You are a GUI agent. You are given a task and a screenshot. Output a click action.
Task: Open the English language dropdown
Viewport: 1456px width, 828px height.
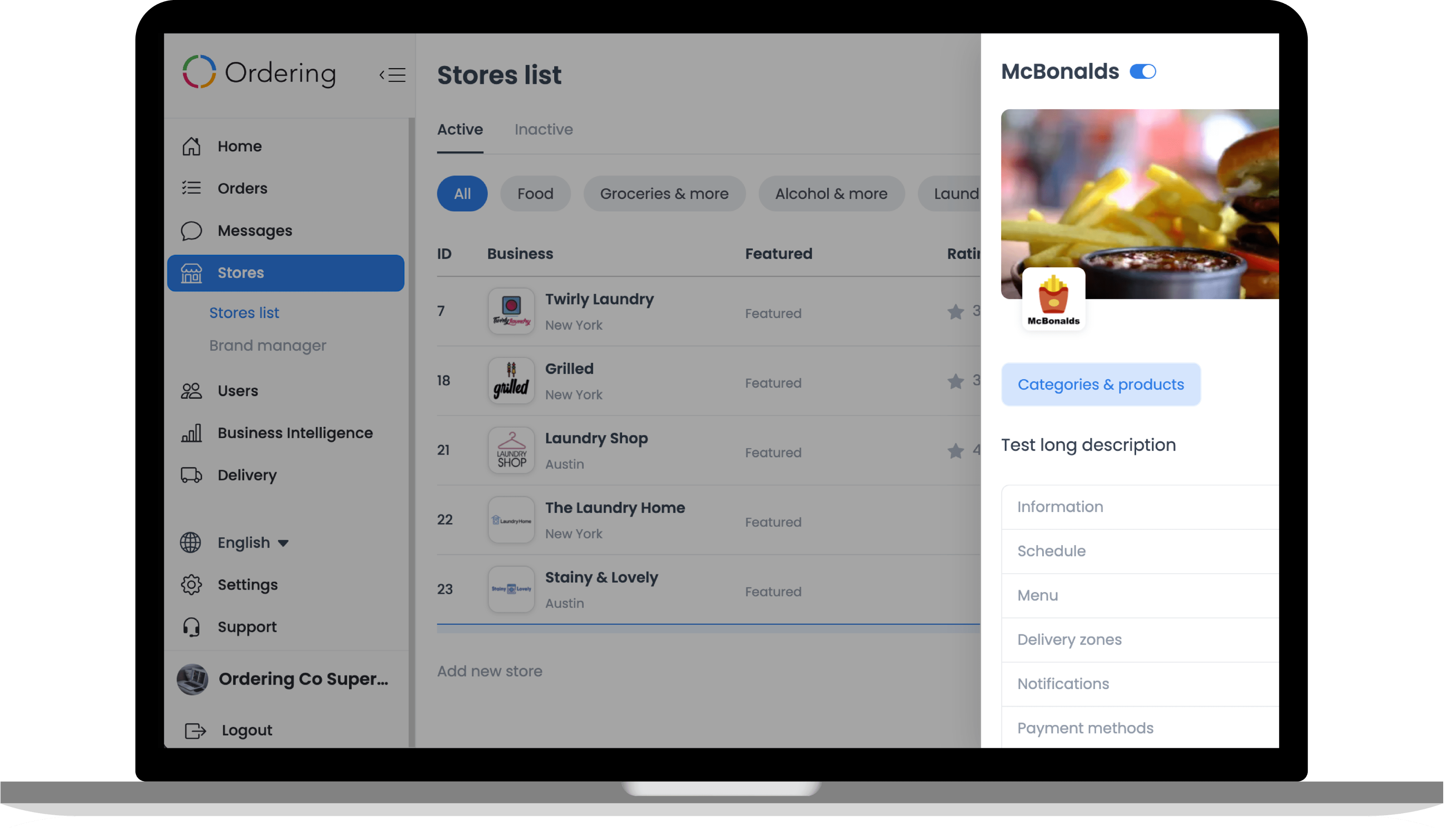click(x=253, y=543)
